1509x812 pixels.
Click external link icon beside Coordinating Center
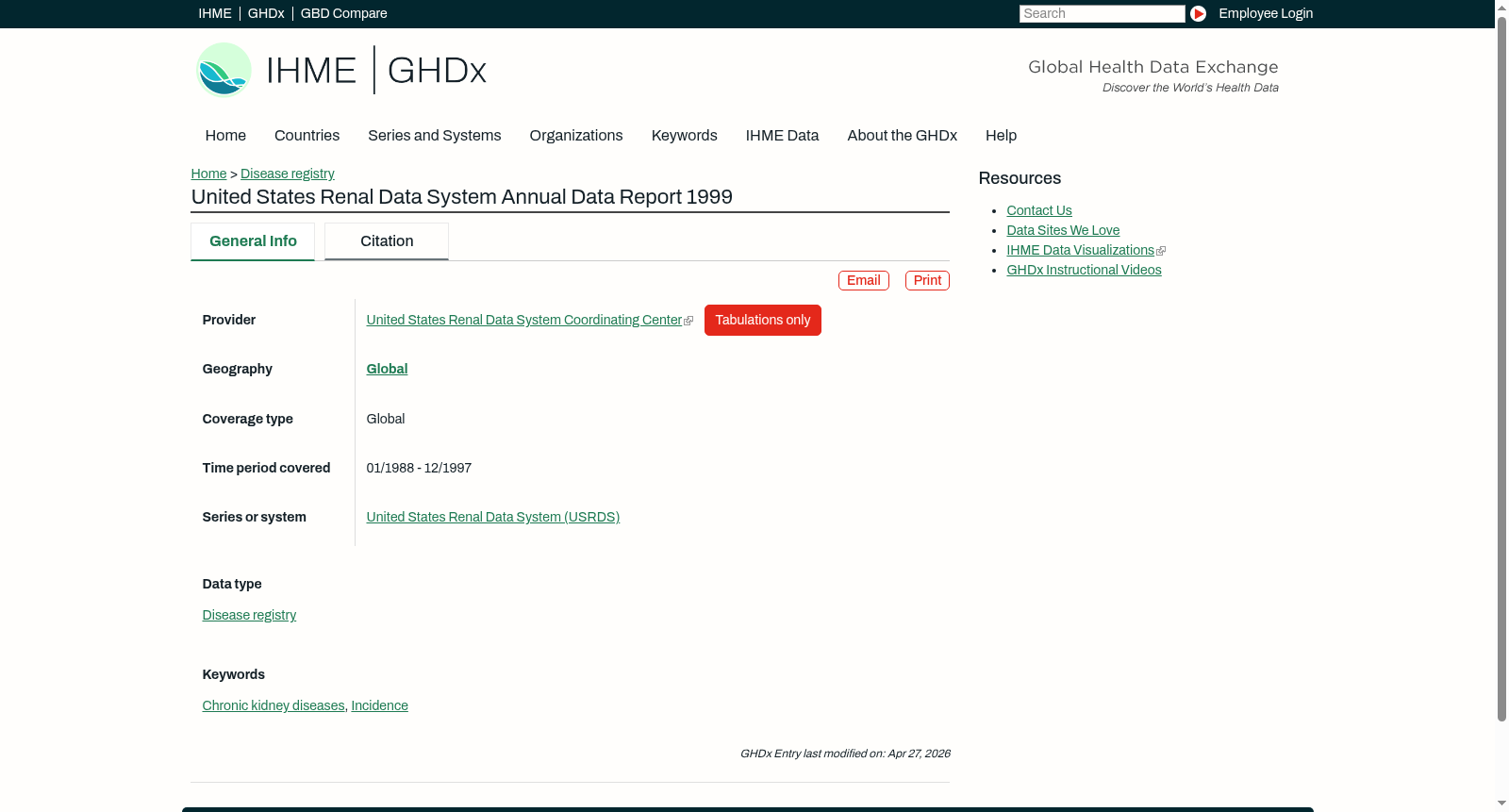coord(688,322)
